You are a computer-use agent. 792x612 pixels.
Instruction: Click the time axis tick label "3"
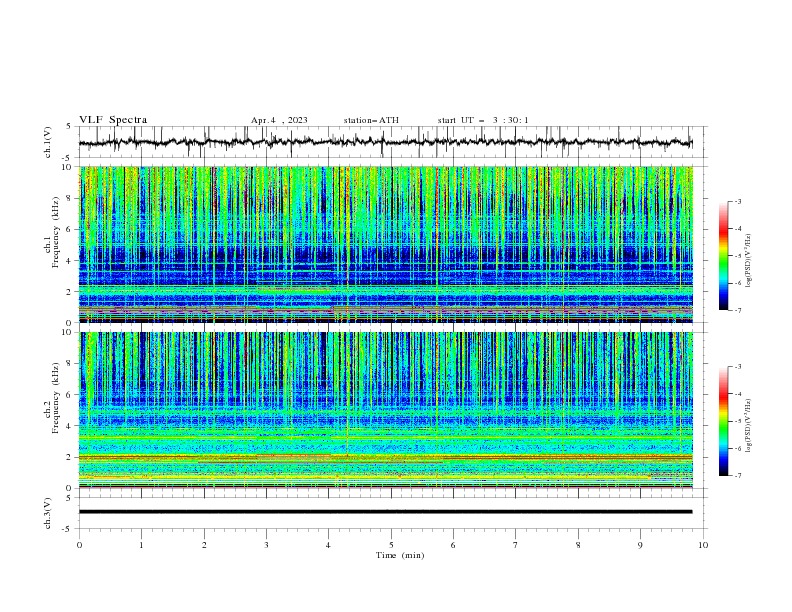[x=266, y=545]
